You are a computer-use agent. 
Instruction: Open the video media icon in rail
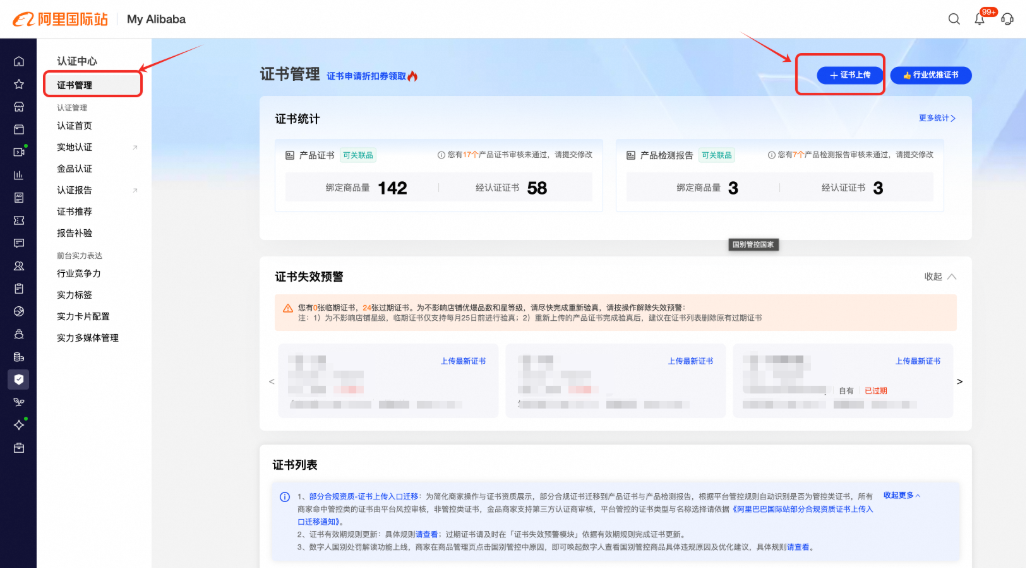coord(19,152)
